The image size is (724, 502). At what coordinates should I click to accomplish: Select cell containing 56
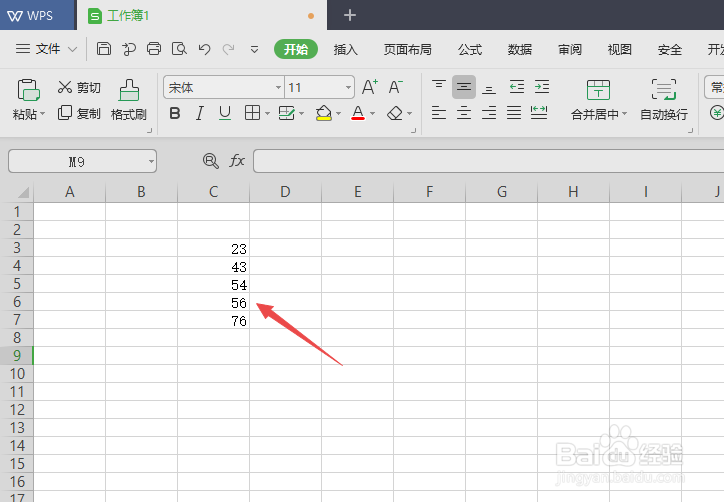tap(213, 302)
